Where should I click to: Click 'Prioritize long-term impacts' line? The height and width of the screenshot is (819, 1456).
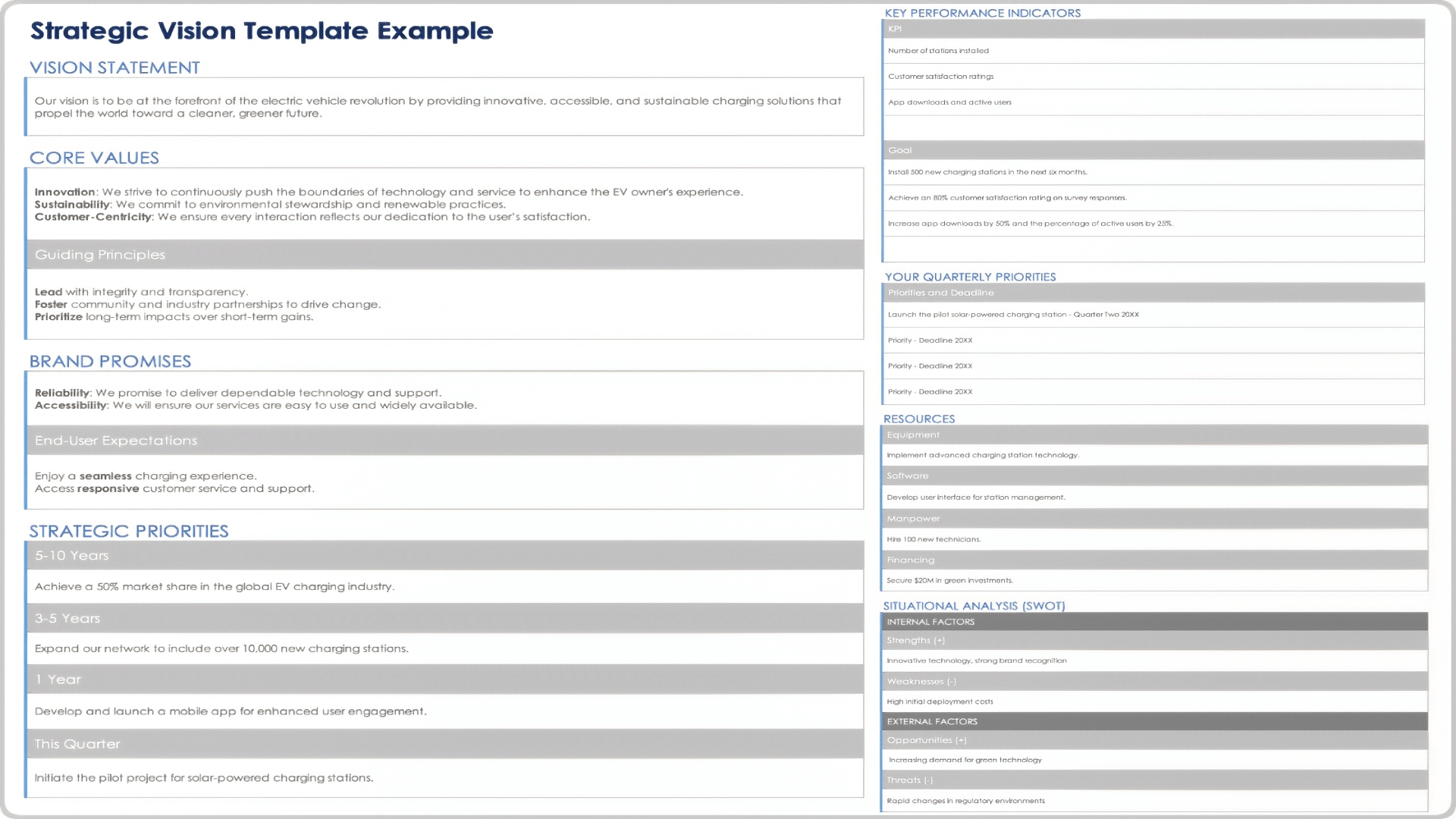click(x=174, y=317)
